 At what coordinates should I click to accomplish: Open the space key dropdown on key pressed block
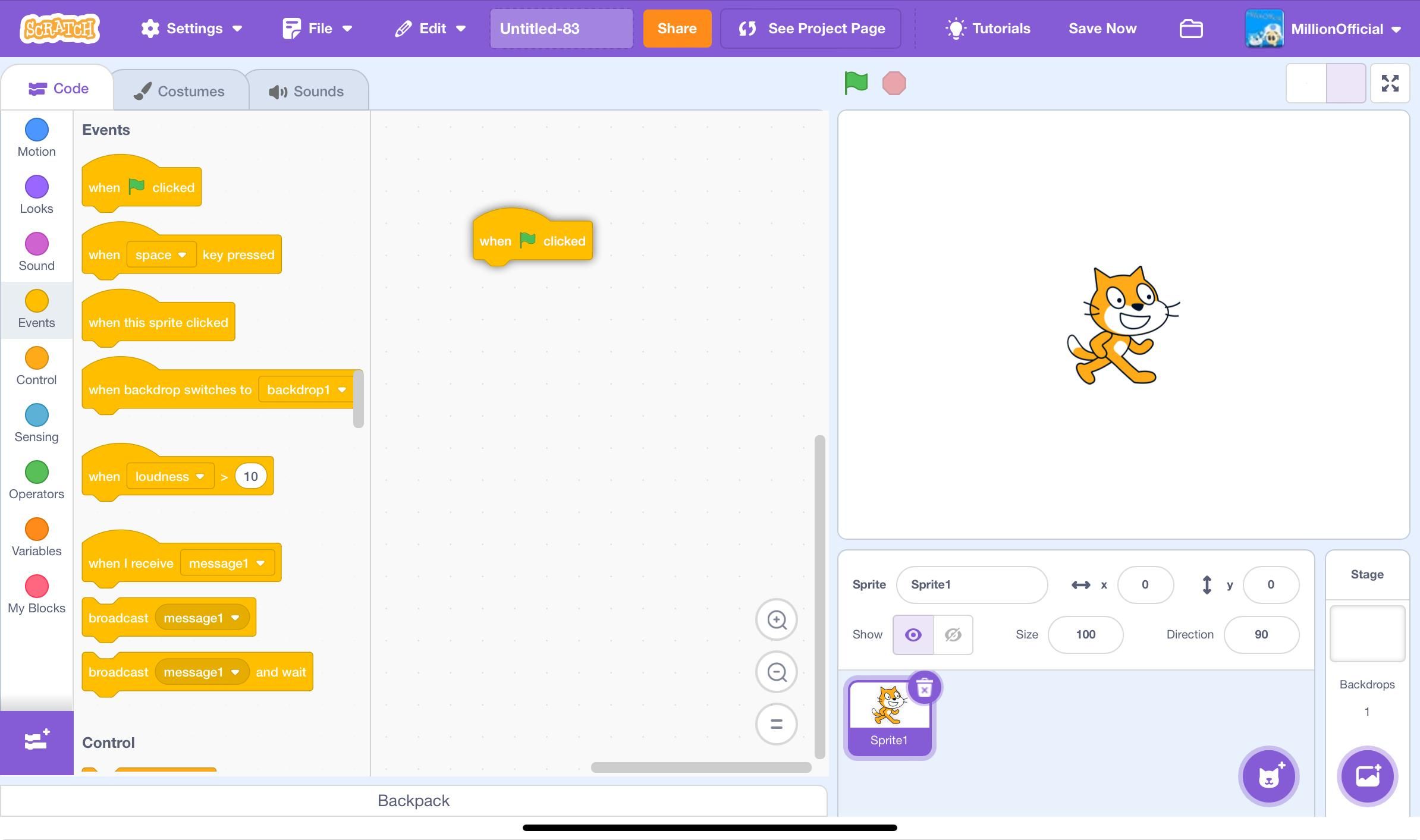coord(161,254)
